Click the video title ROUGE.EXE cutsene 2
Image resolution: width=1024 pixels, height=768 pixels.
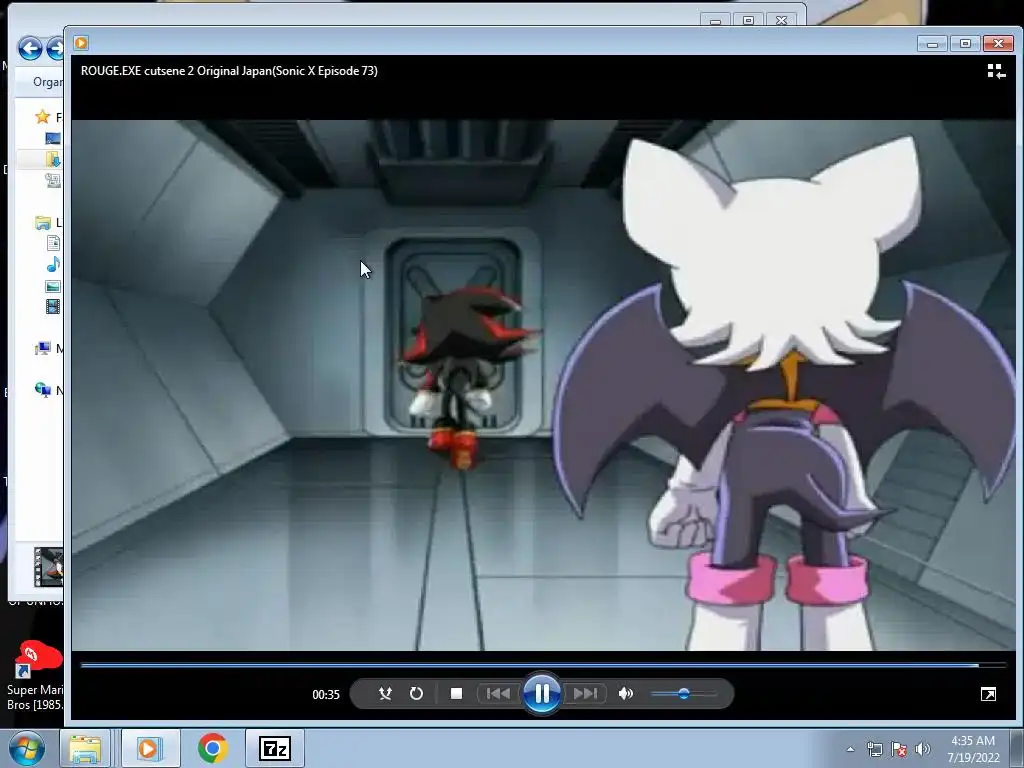click(229, 71)
